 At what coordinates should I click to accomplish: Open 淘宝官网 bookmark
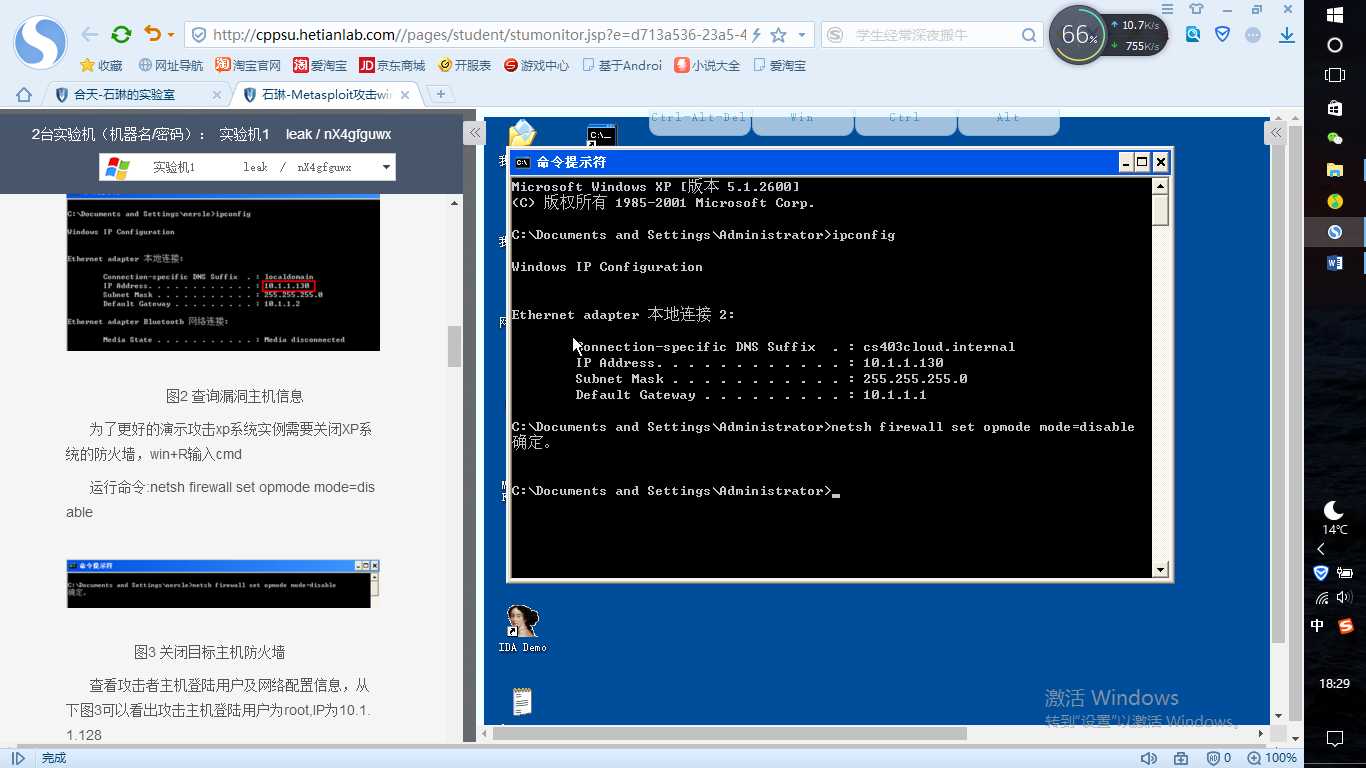click(248, 65)
